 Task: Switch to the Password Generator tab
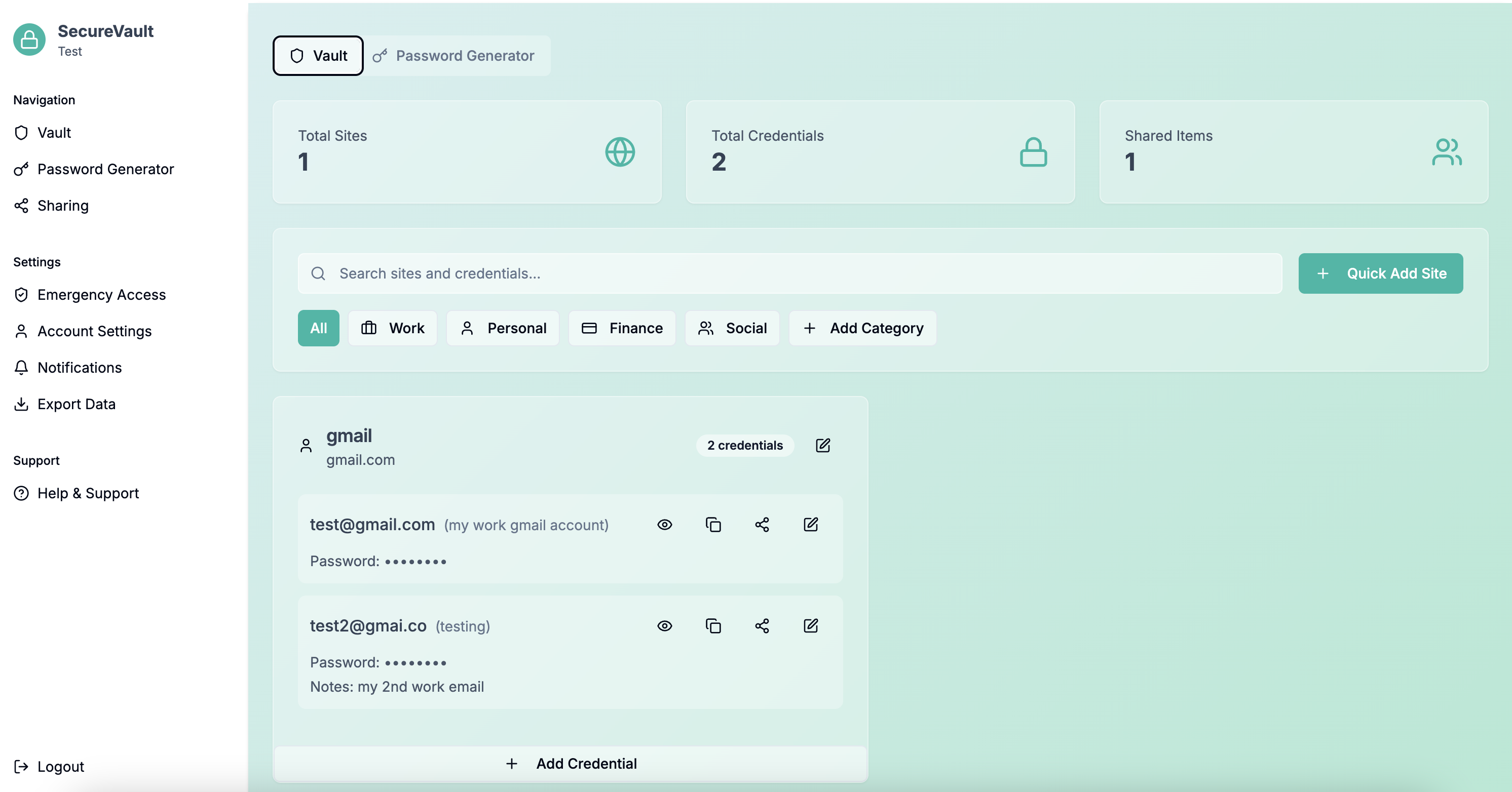457,56
